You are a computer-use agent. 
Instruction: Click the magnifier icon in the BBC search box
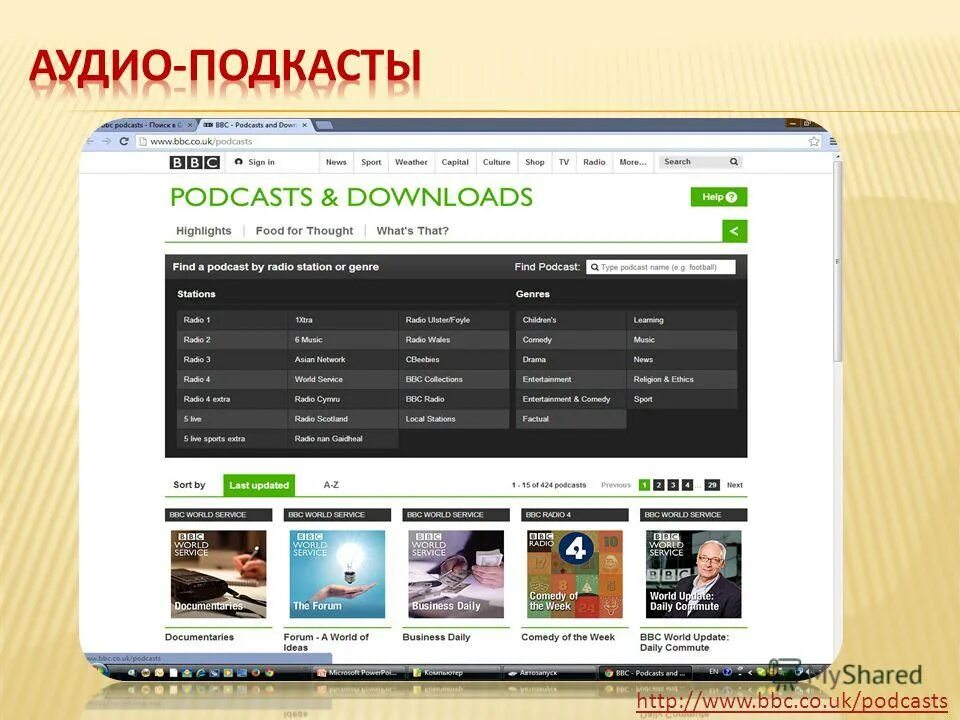[733, 162]
